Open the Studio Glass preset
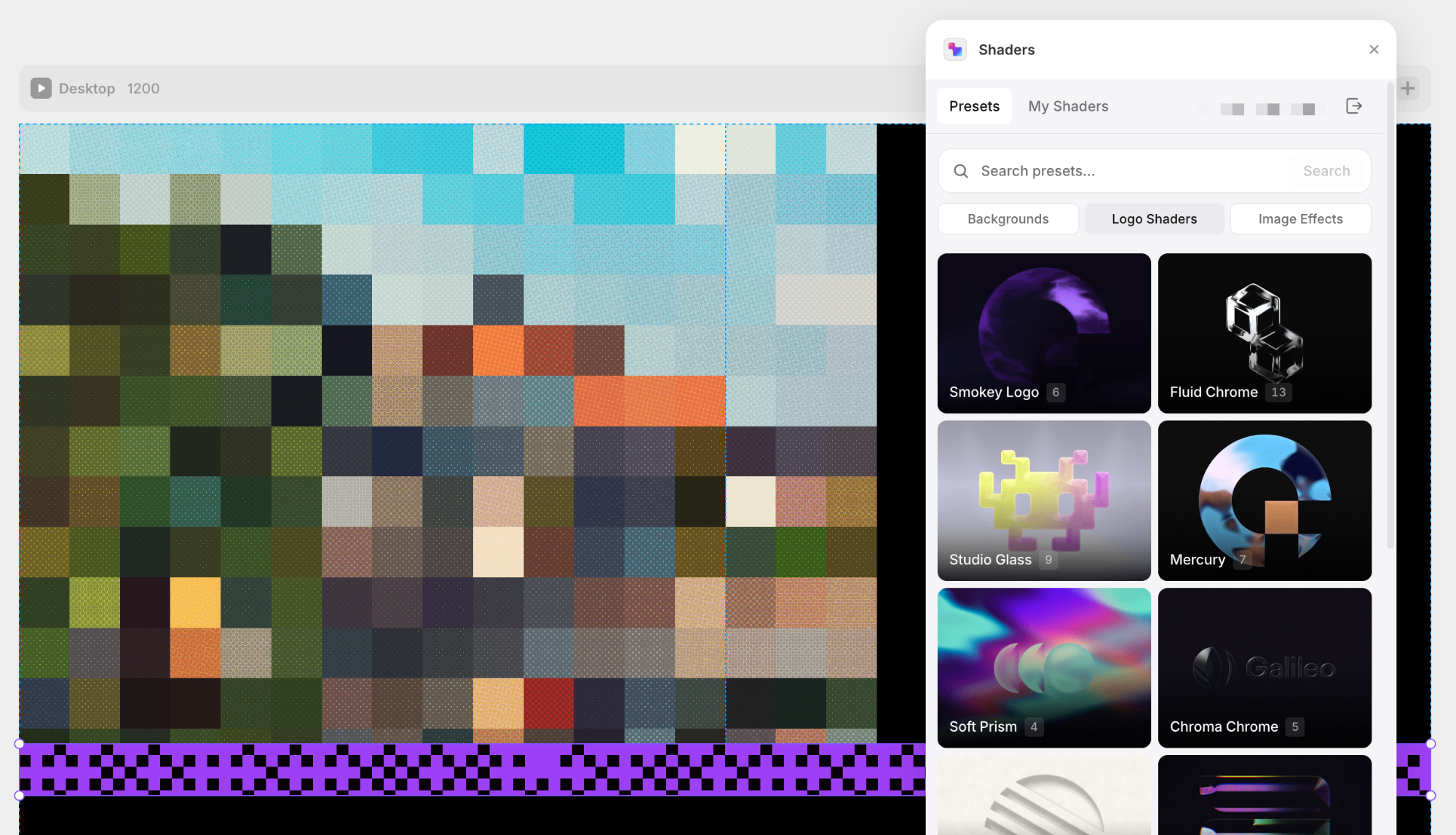 point(1044,501)
